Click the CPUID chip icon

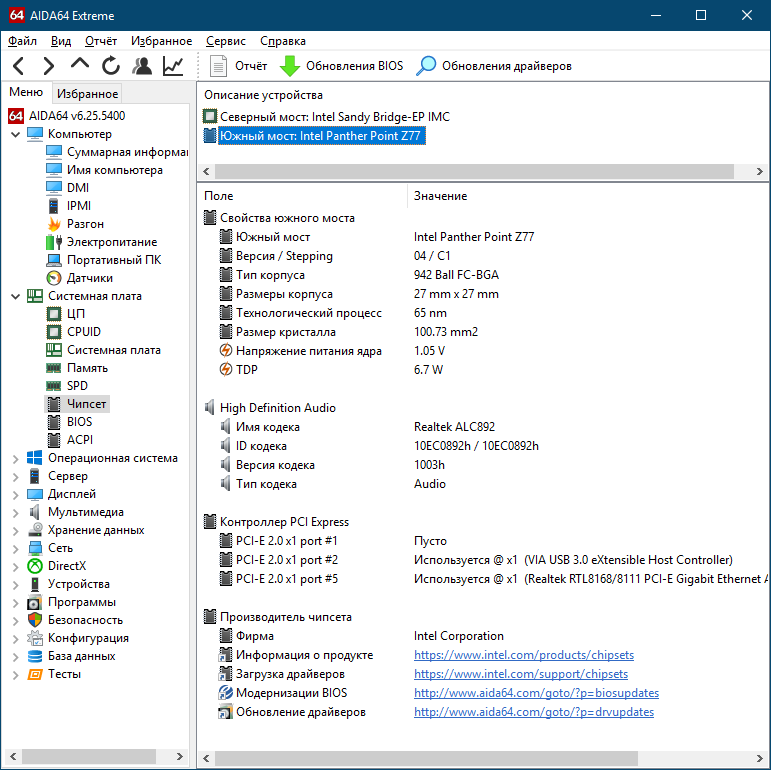(x=54, y=332)
